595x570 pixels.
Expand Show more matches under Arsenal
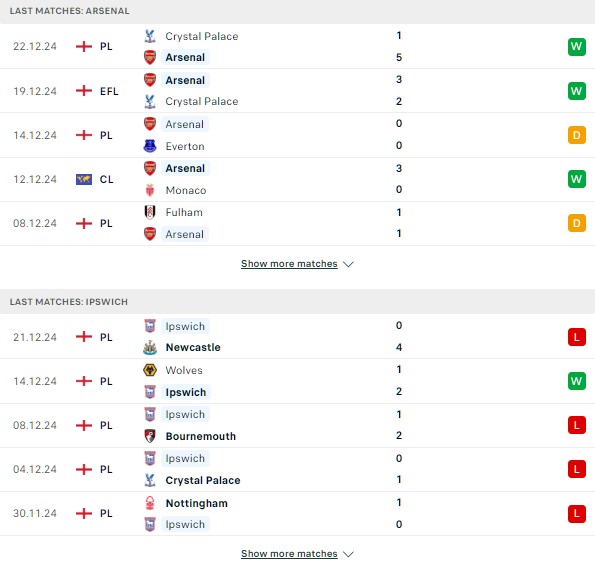click(x=289, y=264)
